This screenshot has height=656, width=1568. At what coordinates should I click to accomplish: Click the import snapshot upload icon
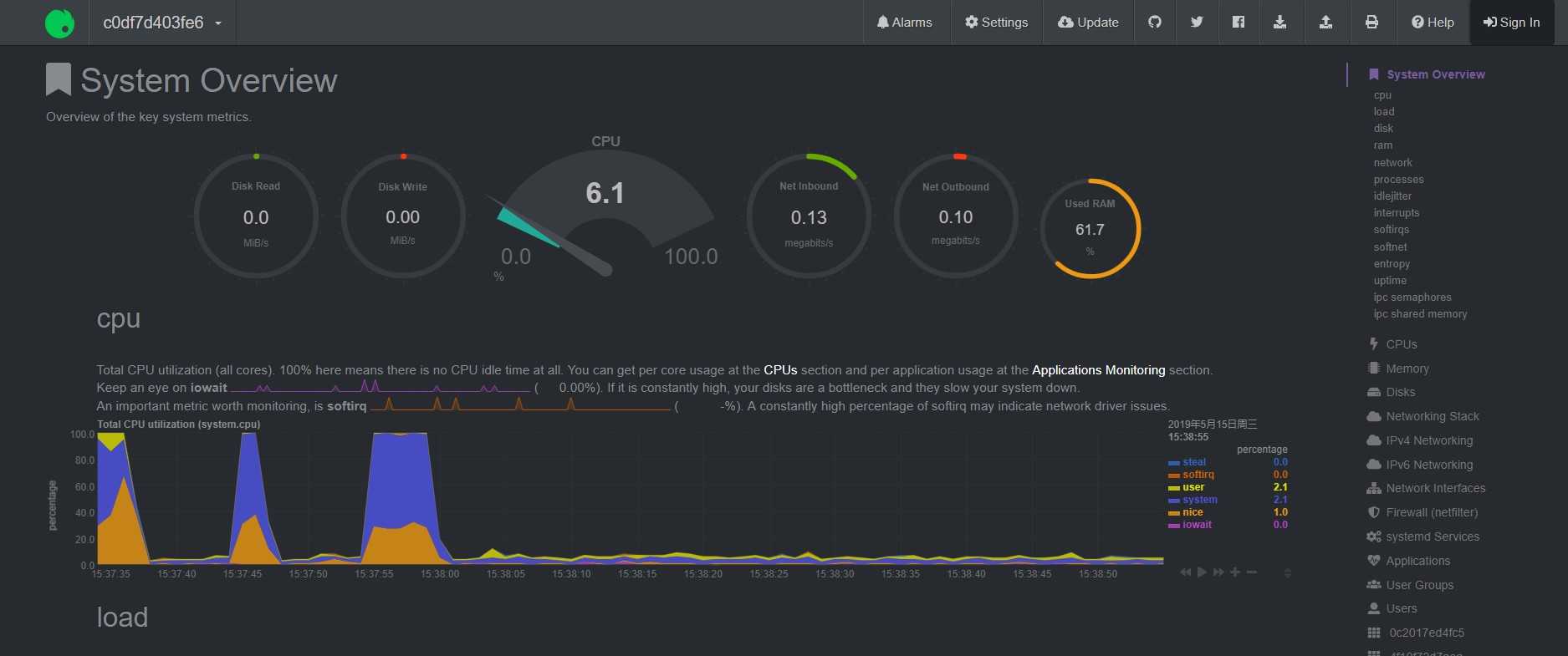tap(1325, 23)
